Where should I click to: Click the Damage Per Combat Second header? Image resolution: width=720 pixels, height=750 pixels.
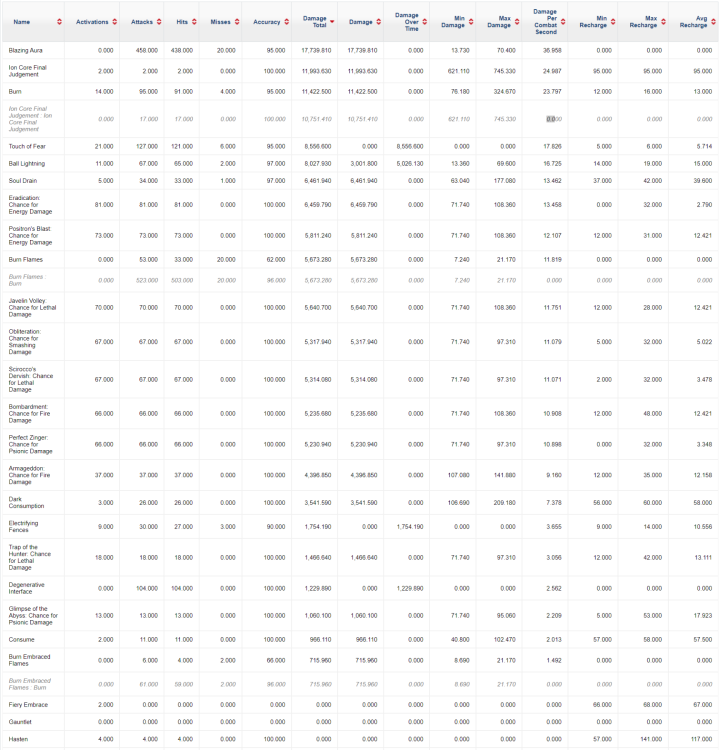click(x=545, y=21)
